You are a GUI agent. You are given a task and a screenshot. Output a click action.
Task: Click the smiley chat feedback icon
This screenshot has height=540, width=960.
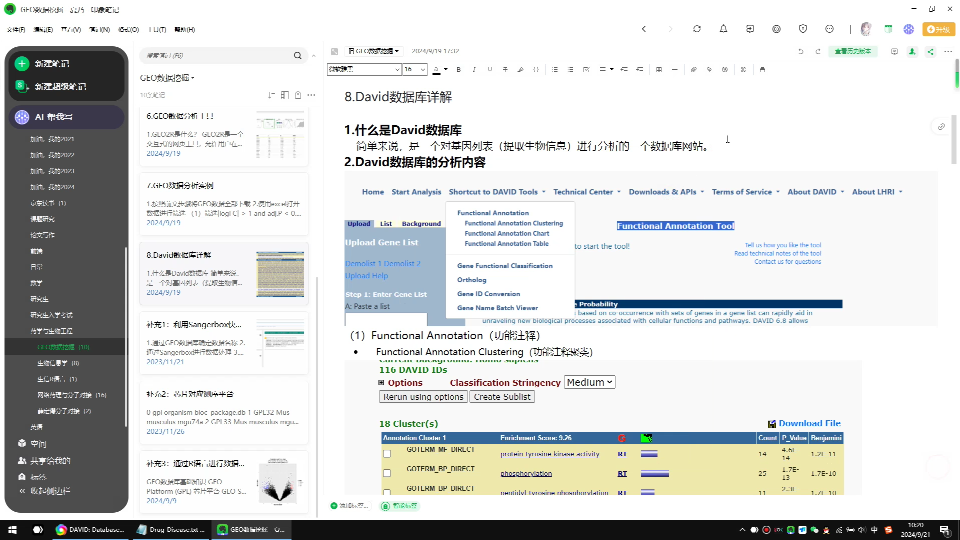(829, 29)
